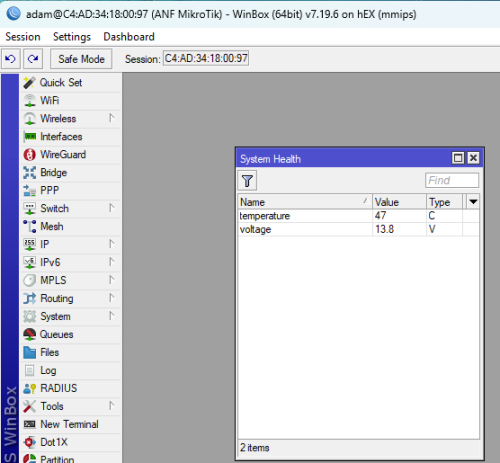Open the Dot1X icon
Image resolution: width=500 pixels, height=463 pixels.
click(29, 443)
